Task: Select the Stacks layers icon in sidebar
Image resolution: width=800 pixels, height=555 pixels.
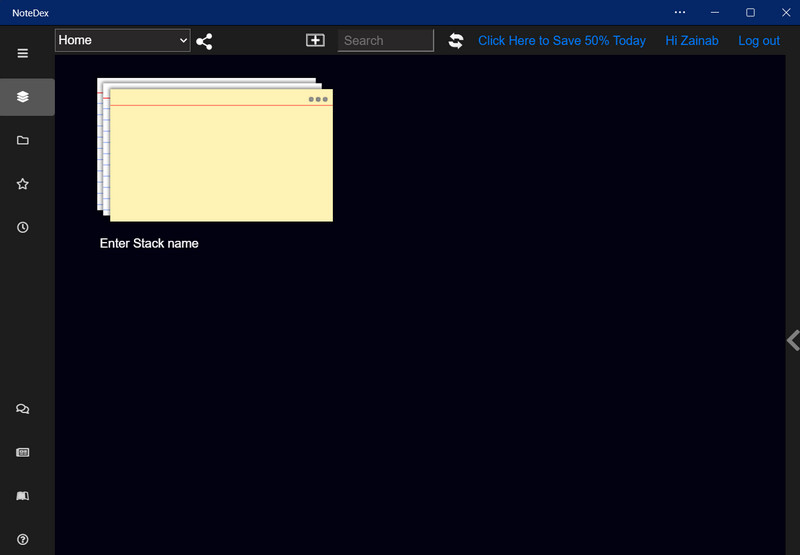Action: (22, 96)
